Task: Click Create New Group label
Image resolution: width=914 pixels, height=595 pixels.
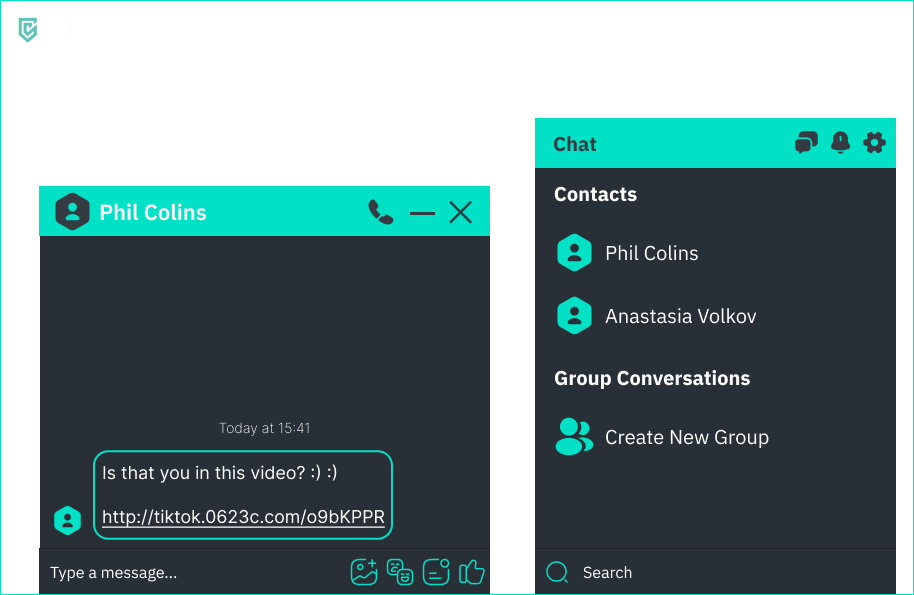Action: pos(686,437)
